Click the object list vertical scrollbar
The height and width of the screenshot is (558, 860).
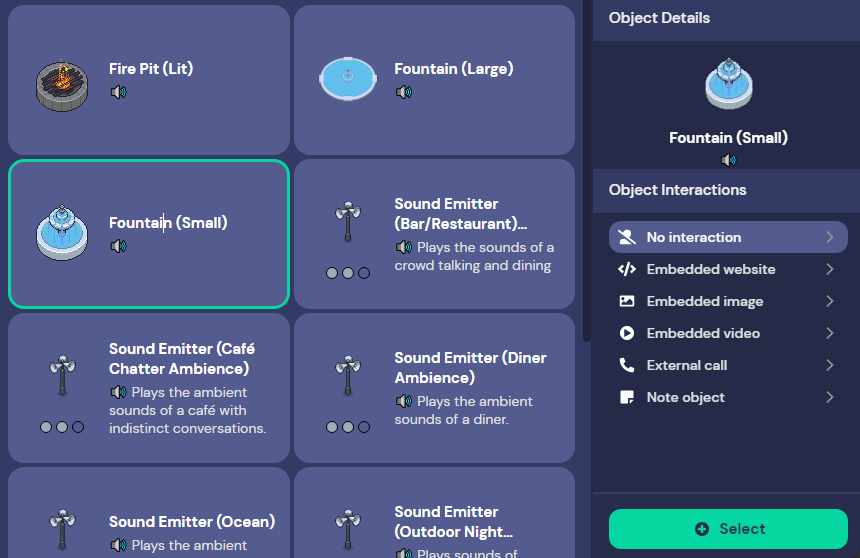pyautogui.click(x=586, y=171)
